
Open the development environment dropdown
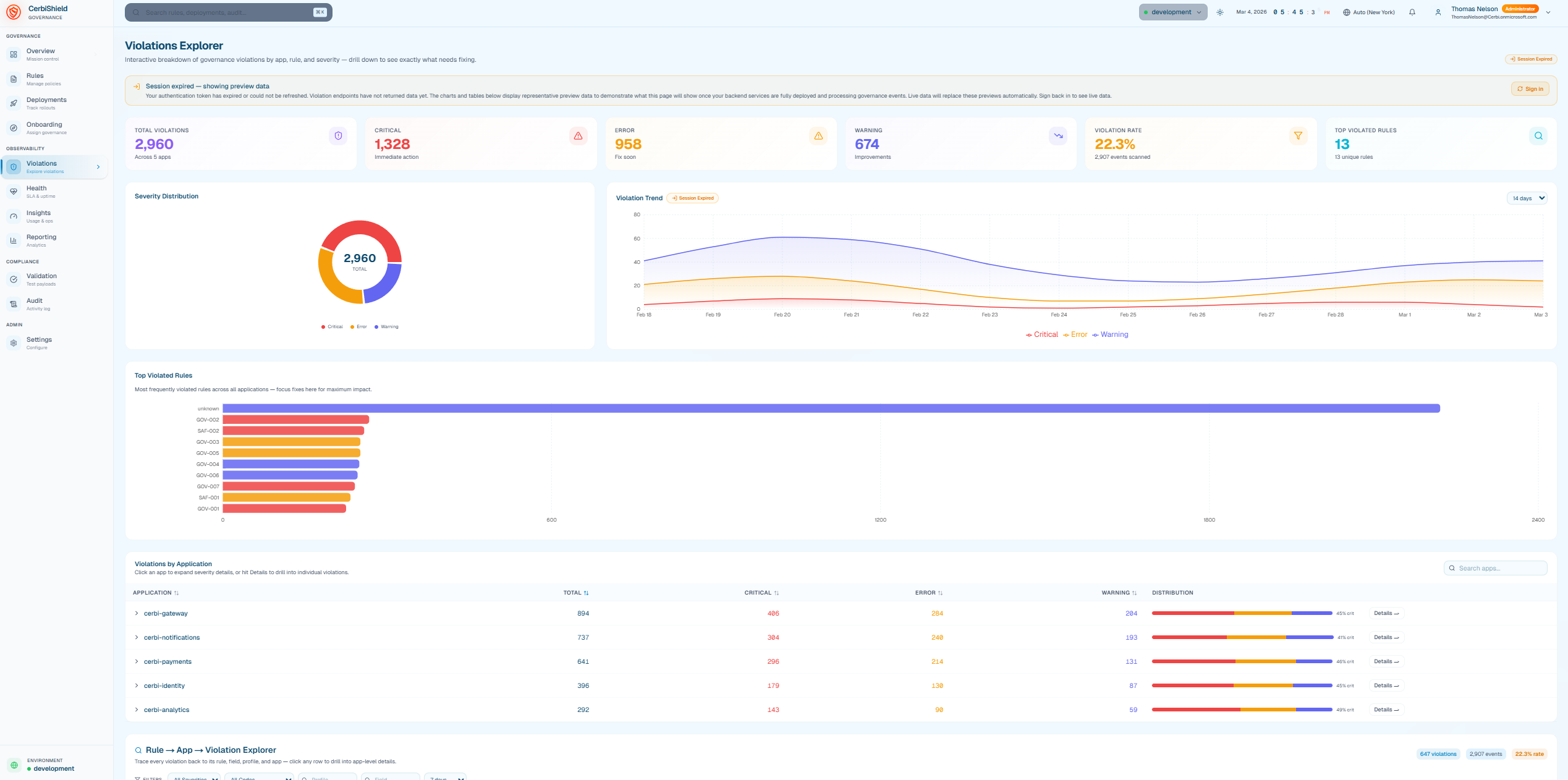(x=1172, y=12)
